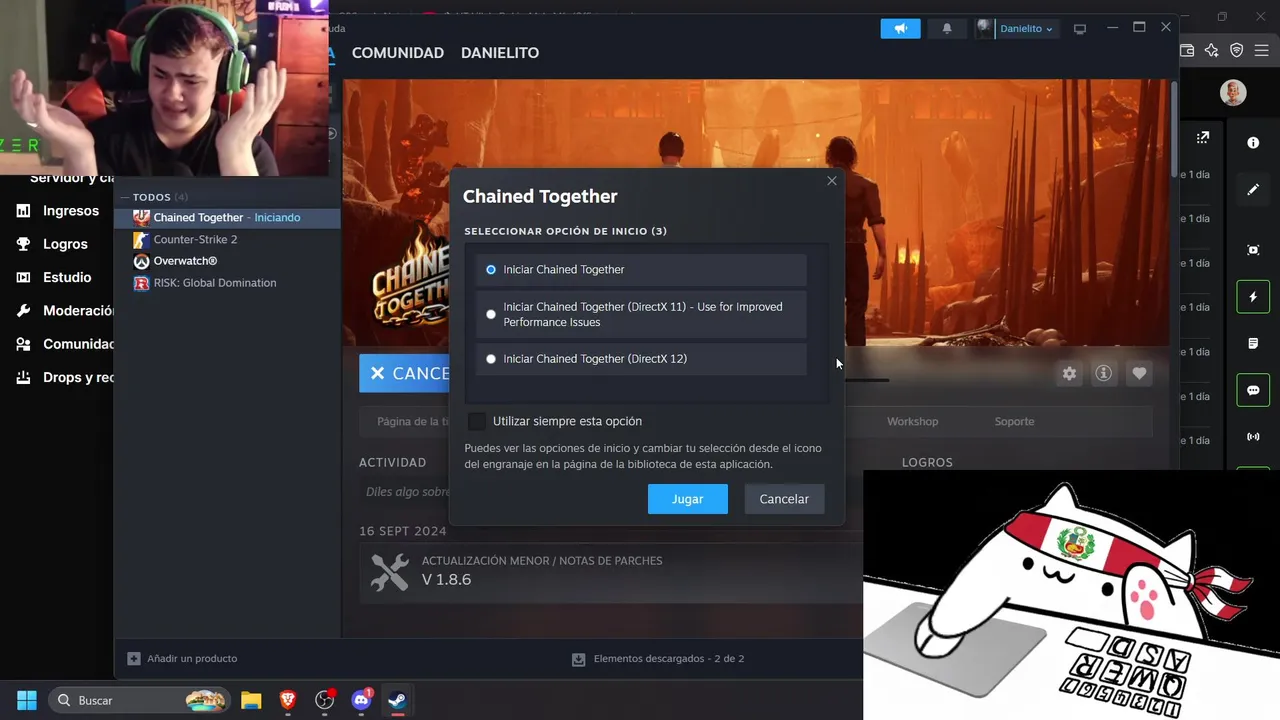Open the browser wallet icon
The width and height of the screenshot is (1280, 720).
point(1188,50)
